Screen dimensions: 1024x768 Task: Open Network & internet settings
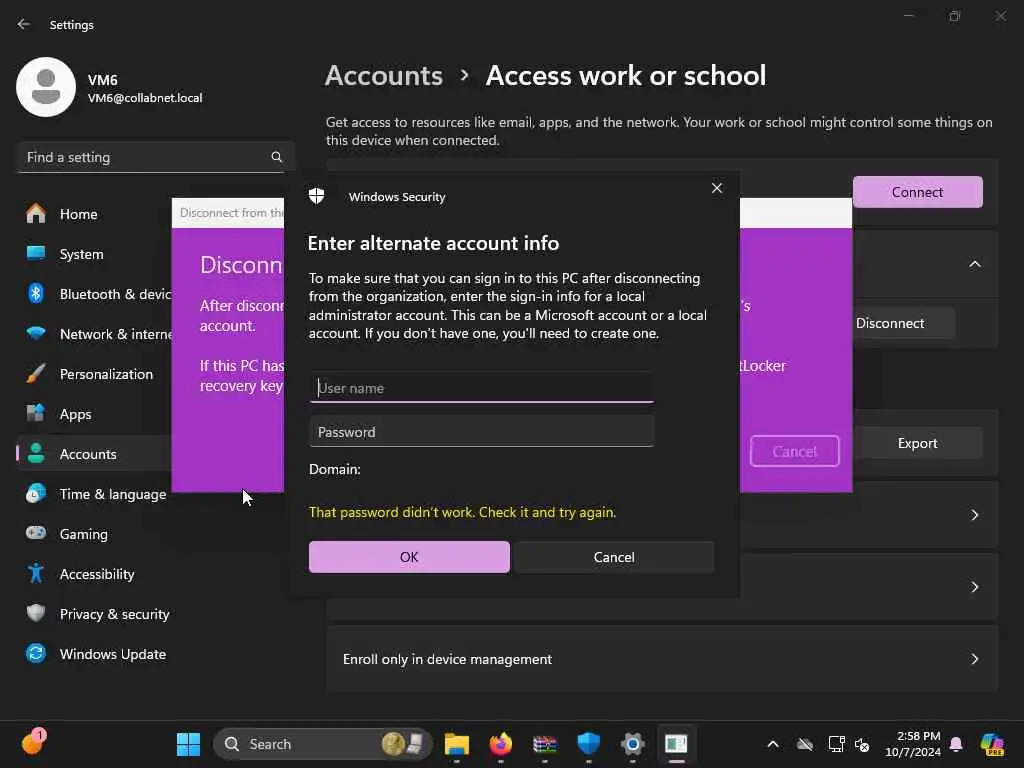pyautogui.click(x=95, y=334)
